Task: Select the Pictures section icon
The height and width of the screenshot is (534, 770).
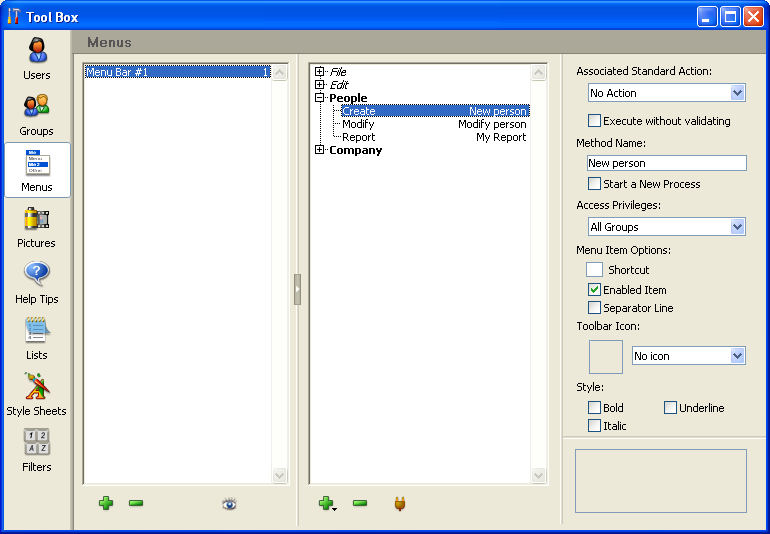Action: tap(37, 226)
